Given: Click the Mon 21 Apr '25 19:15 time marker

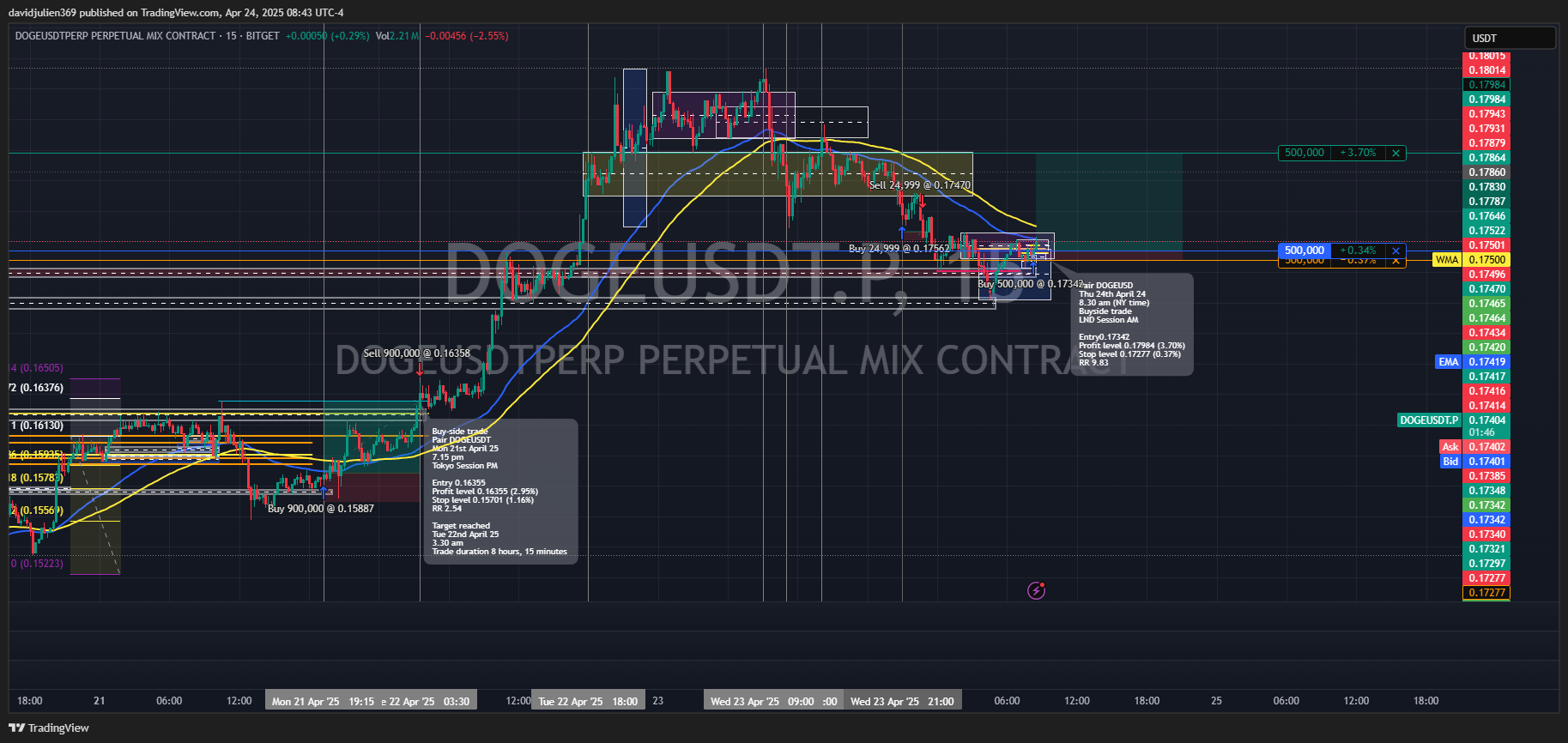Looking at the screenshot, I should tap(323, 701).
